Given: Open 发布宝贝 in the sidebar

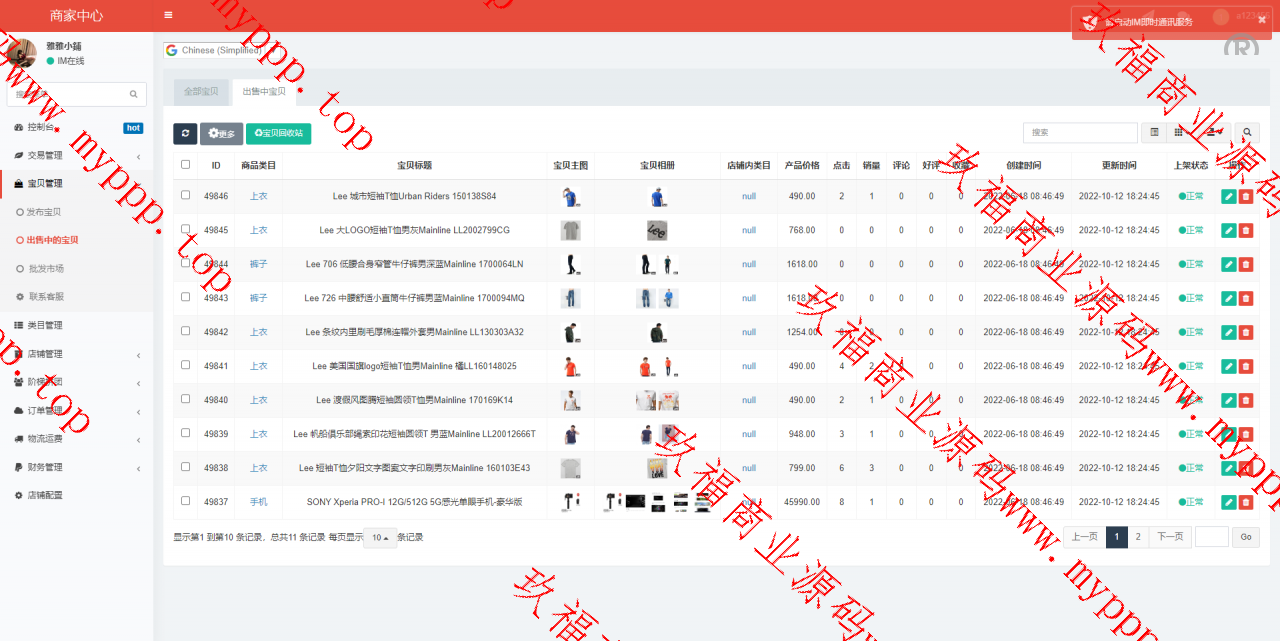Looking at the screenshot, I should point(44,212).
